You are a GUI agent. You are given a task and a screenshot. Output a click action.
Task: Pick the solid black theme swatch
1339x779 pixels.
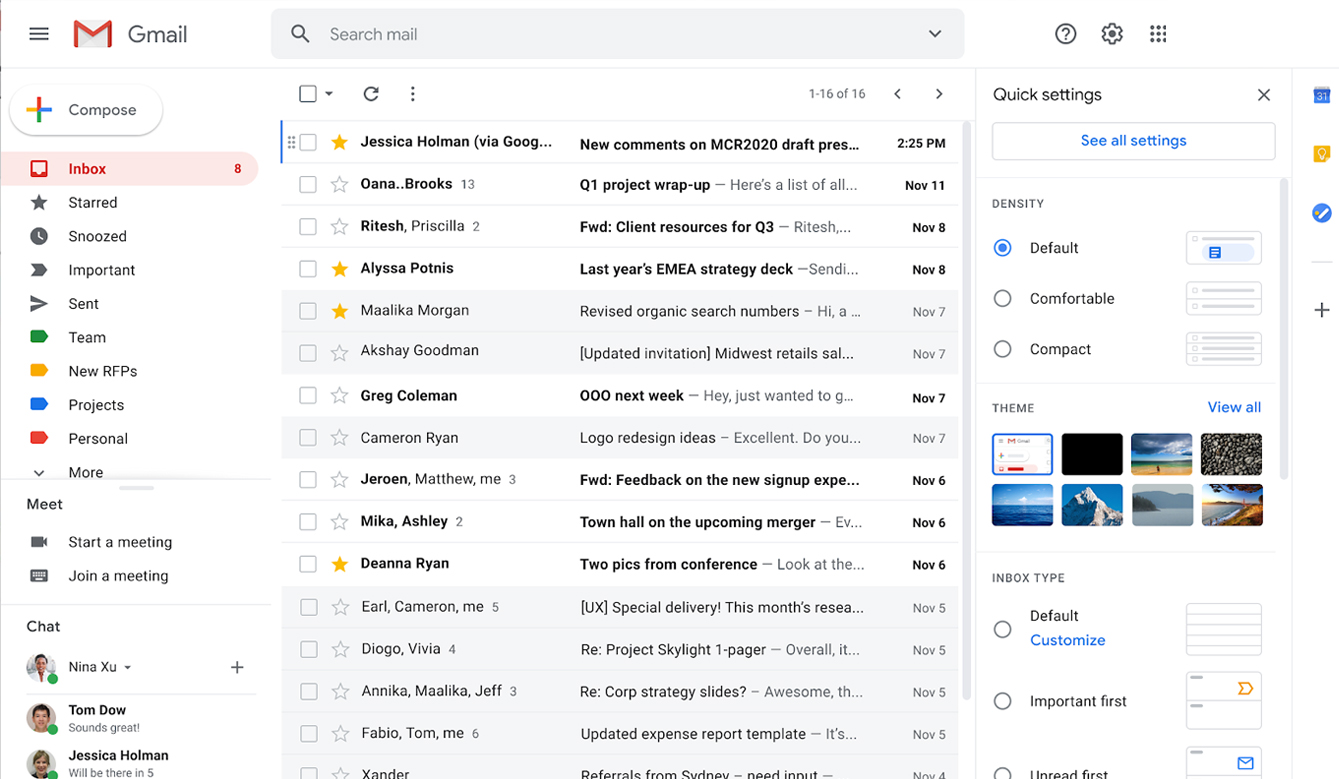tap(1091, 454)
